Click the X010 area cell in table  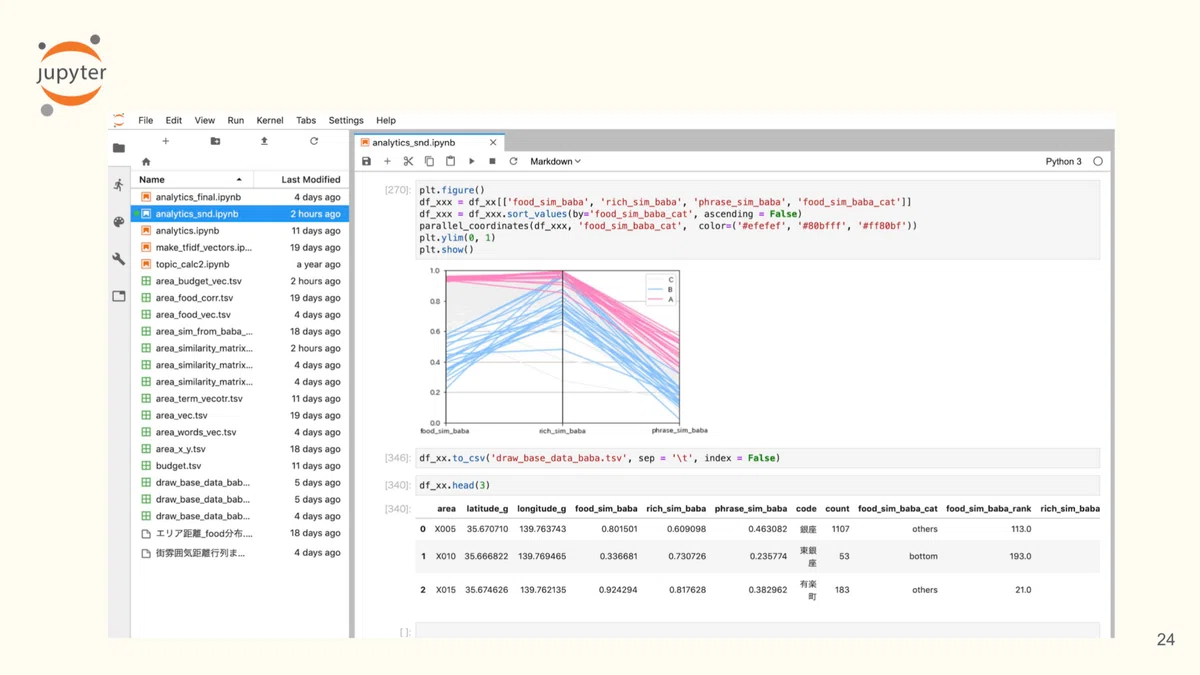pos(445,556)
